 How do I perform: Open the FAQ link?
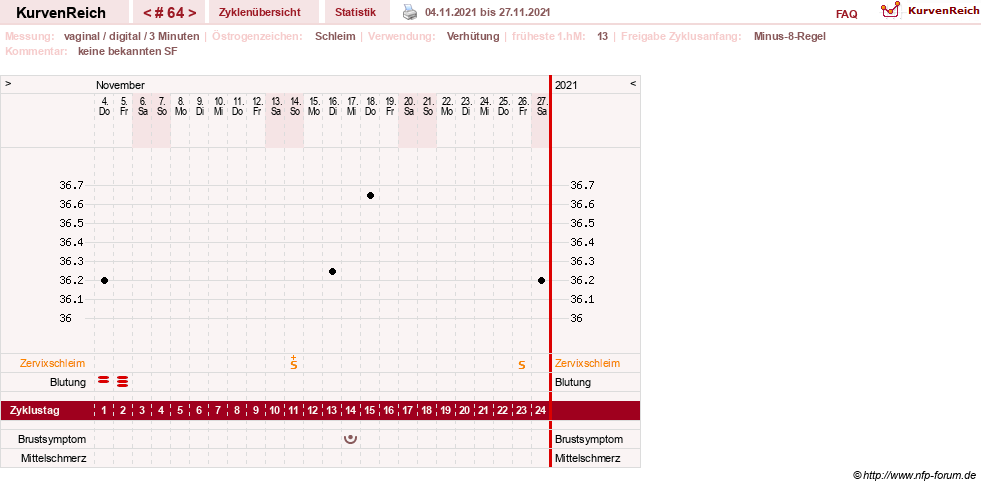[846, 14]
